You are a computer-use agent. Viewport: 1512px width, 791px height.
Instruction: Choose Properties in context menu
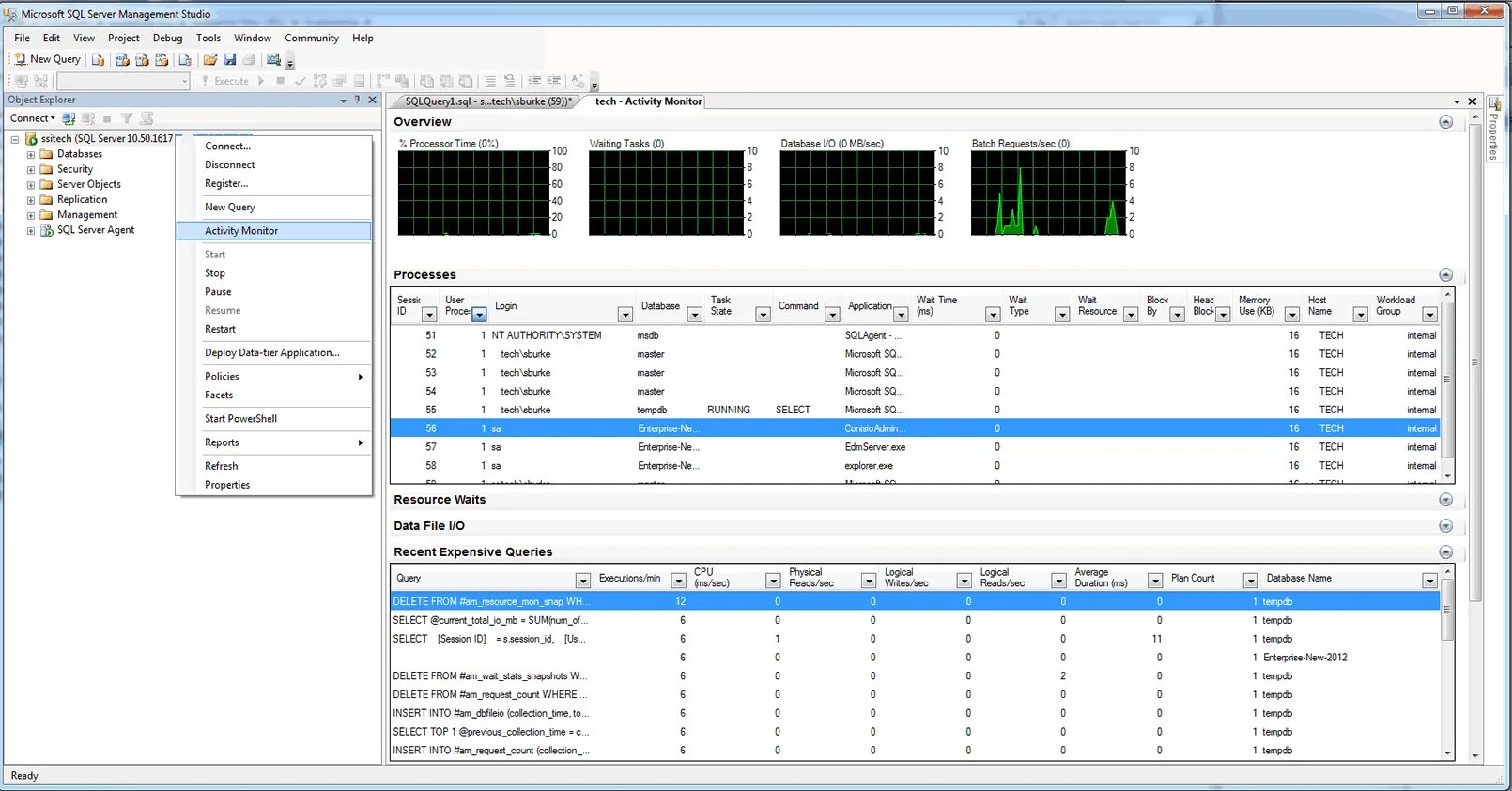pos(273,485)
